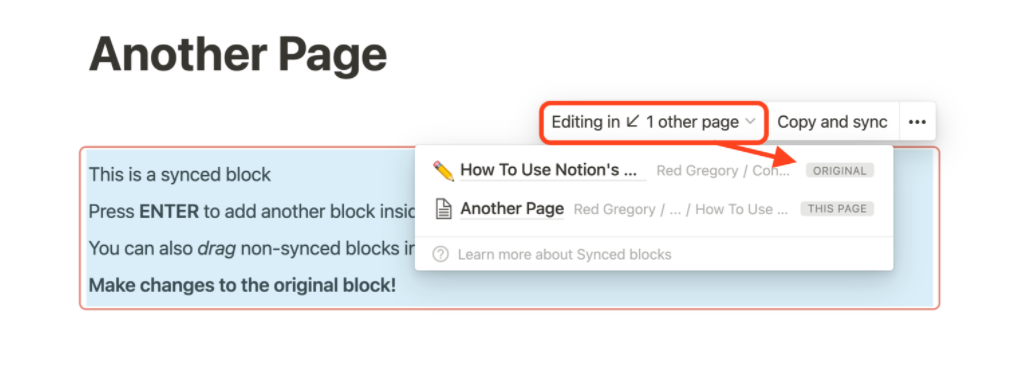Screen dimensions: 1019x377
Task: Click the Make changes to the original block text
Action: click(x=242, y=285)
